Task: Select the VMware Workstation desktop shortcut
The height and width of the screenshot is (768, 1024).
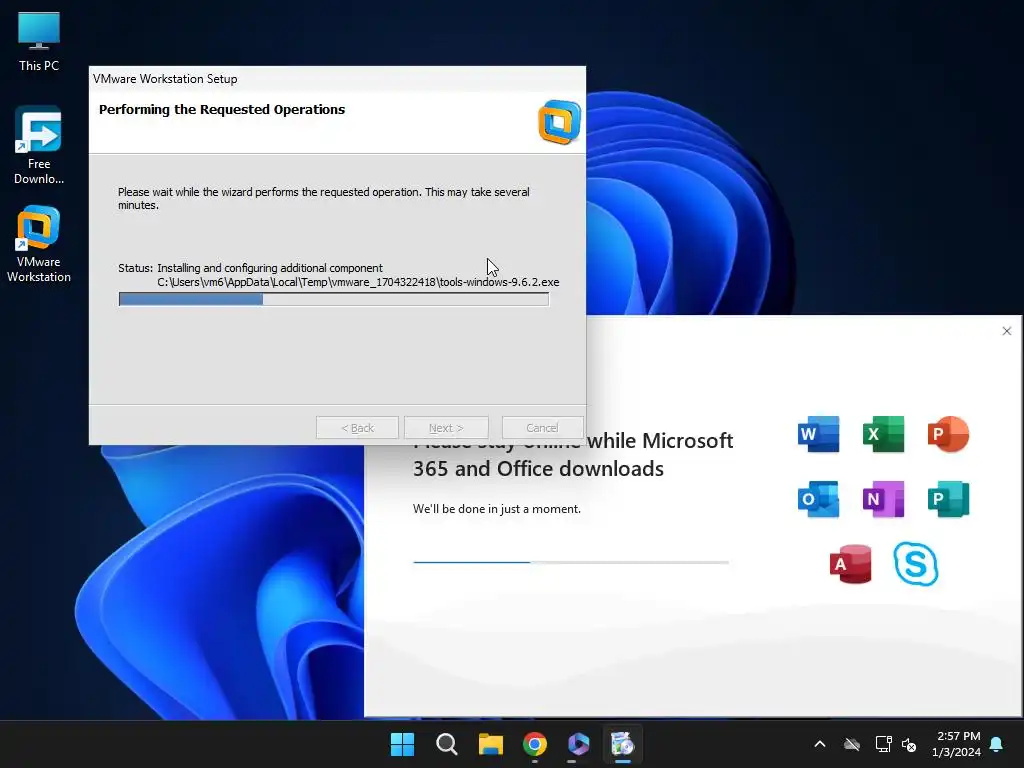Action: pyautogui.click(x=39, y=244)
